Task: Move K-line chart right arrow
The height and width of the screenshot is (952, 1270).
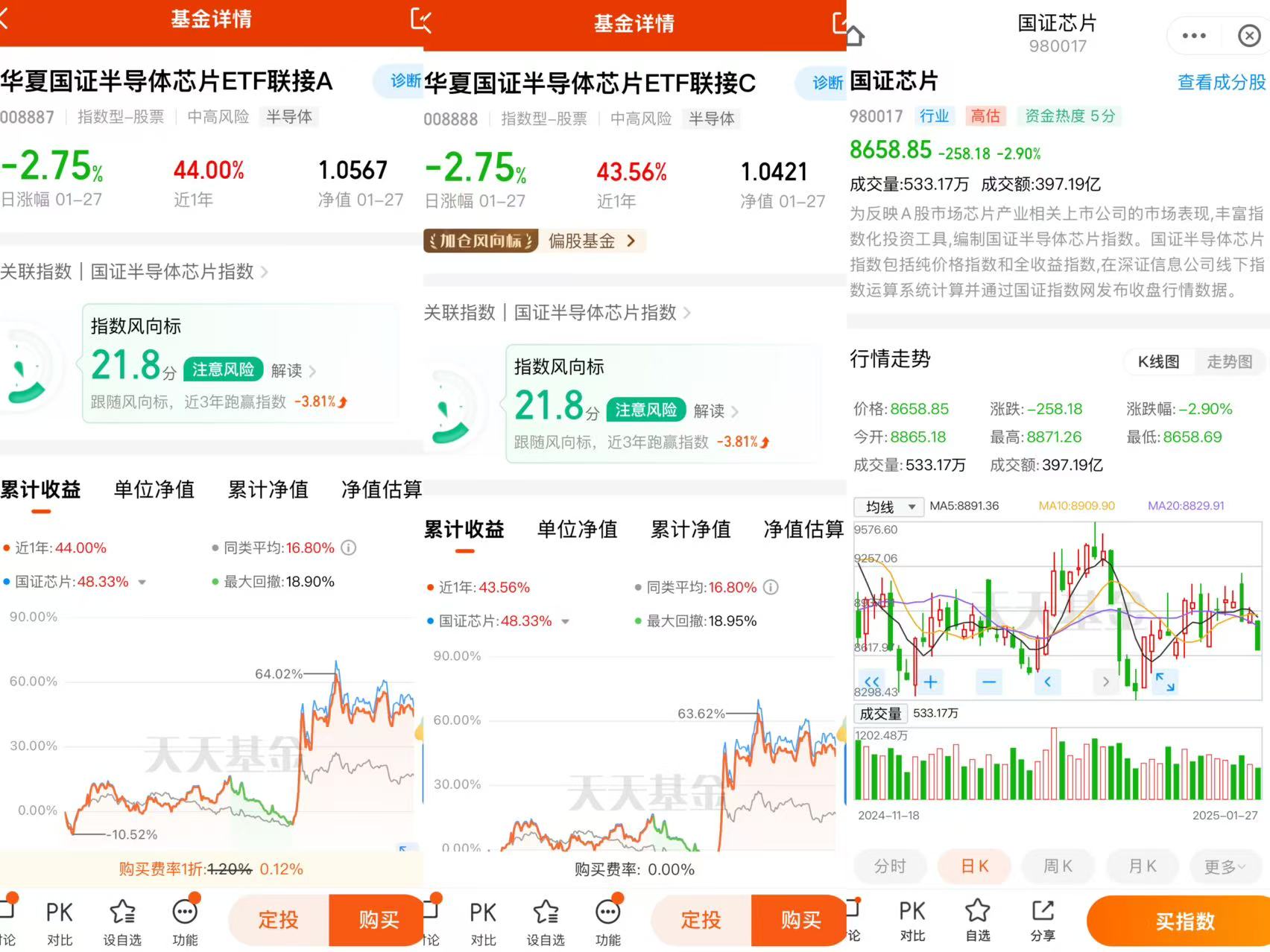Action: coord(1105,681)
